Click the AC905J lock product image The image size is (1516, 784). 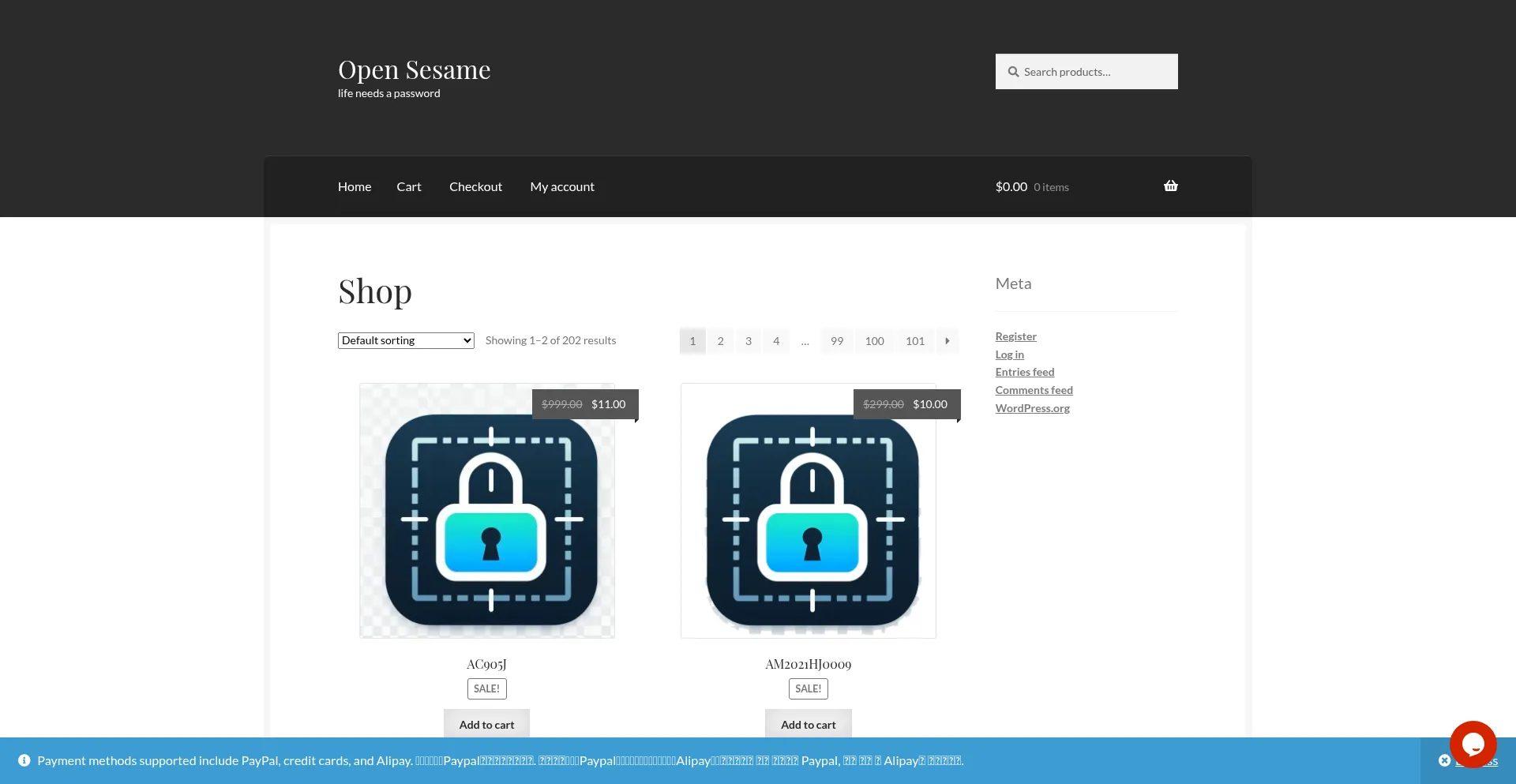click(x=487, y=511)
